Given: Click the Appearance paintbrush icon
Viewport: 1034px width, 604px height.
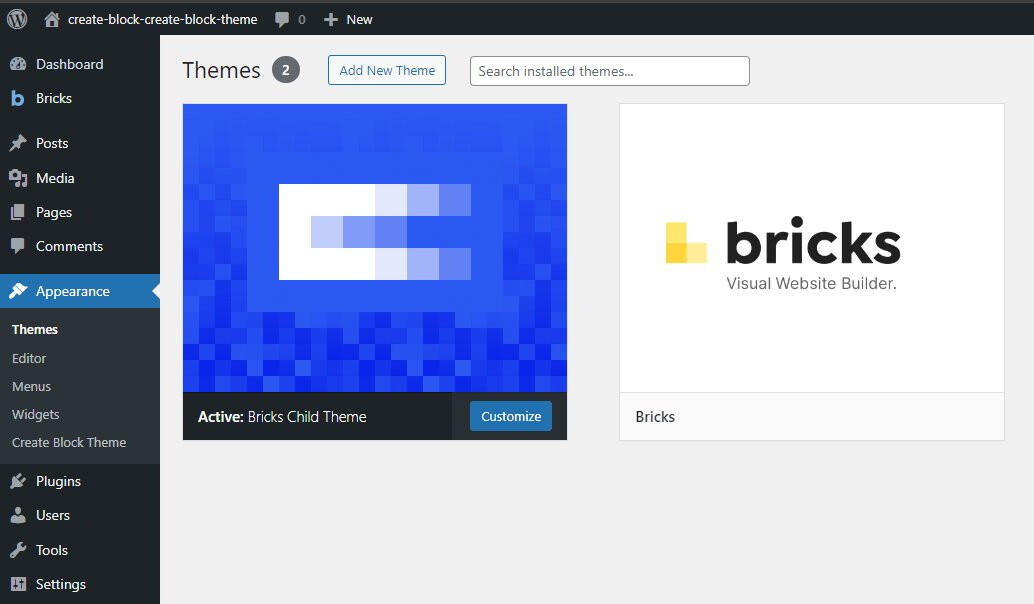Looking at the screenshot, I should click(18, 291).
